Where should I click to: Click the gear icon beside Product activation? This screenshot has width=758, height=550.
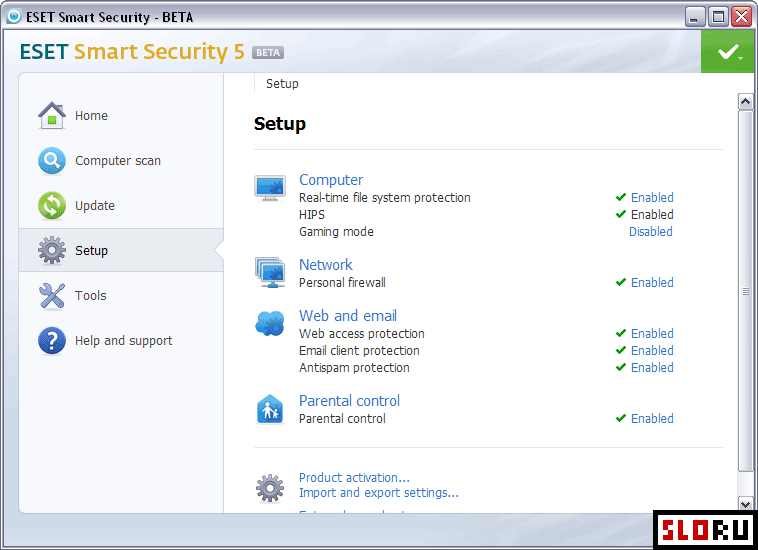click(x=270, y=488)
